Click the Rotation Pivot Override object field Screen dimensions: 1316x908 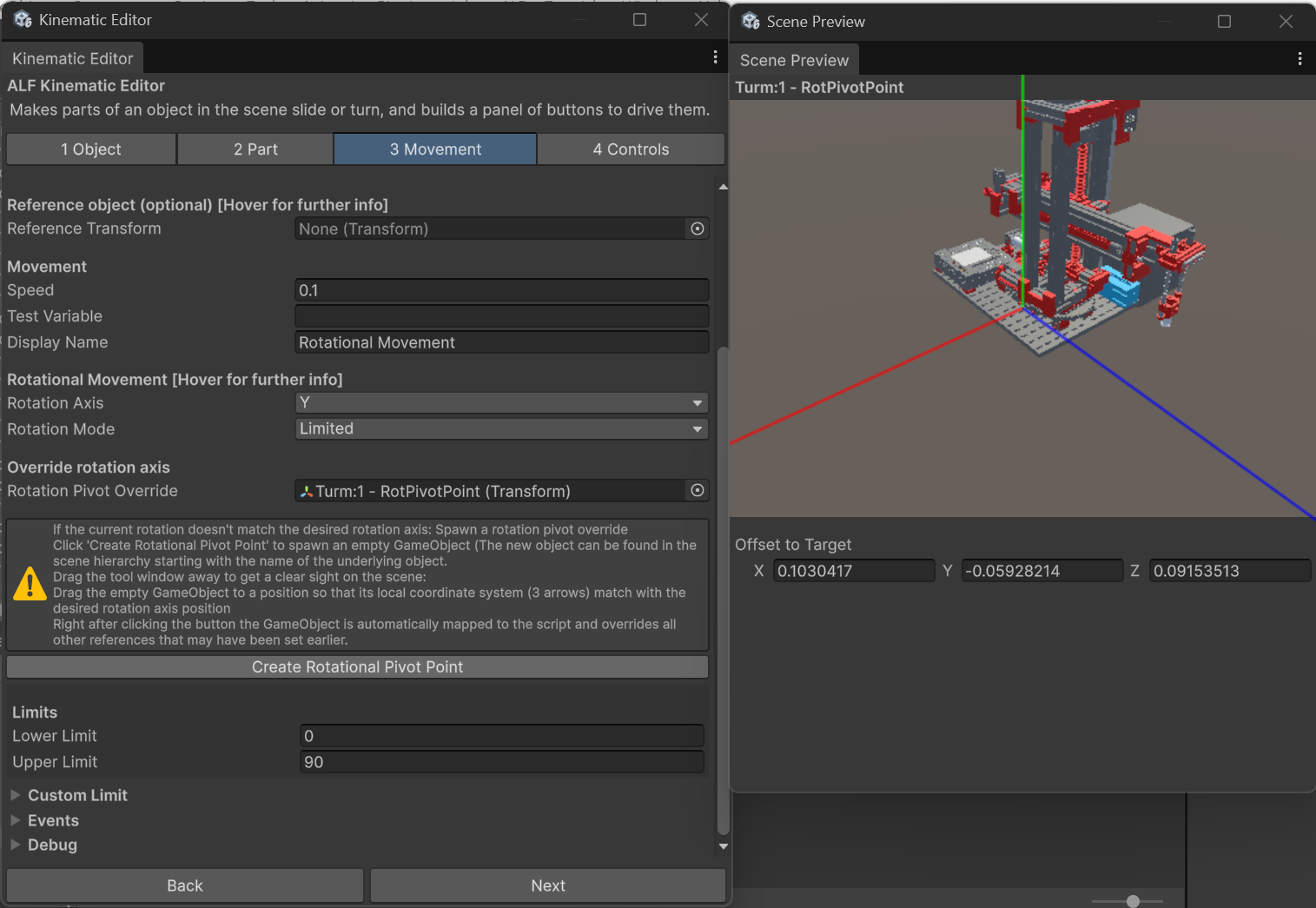coord(502,491)
